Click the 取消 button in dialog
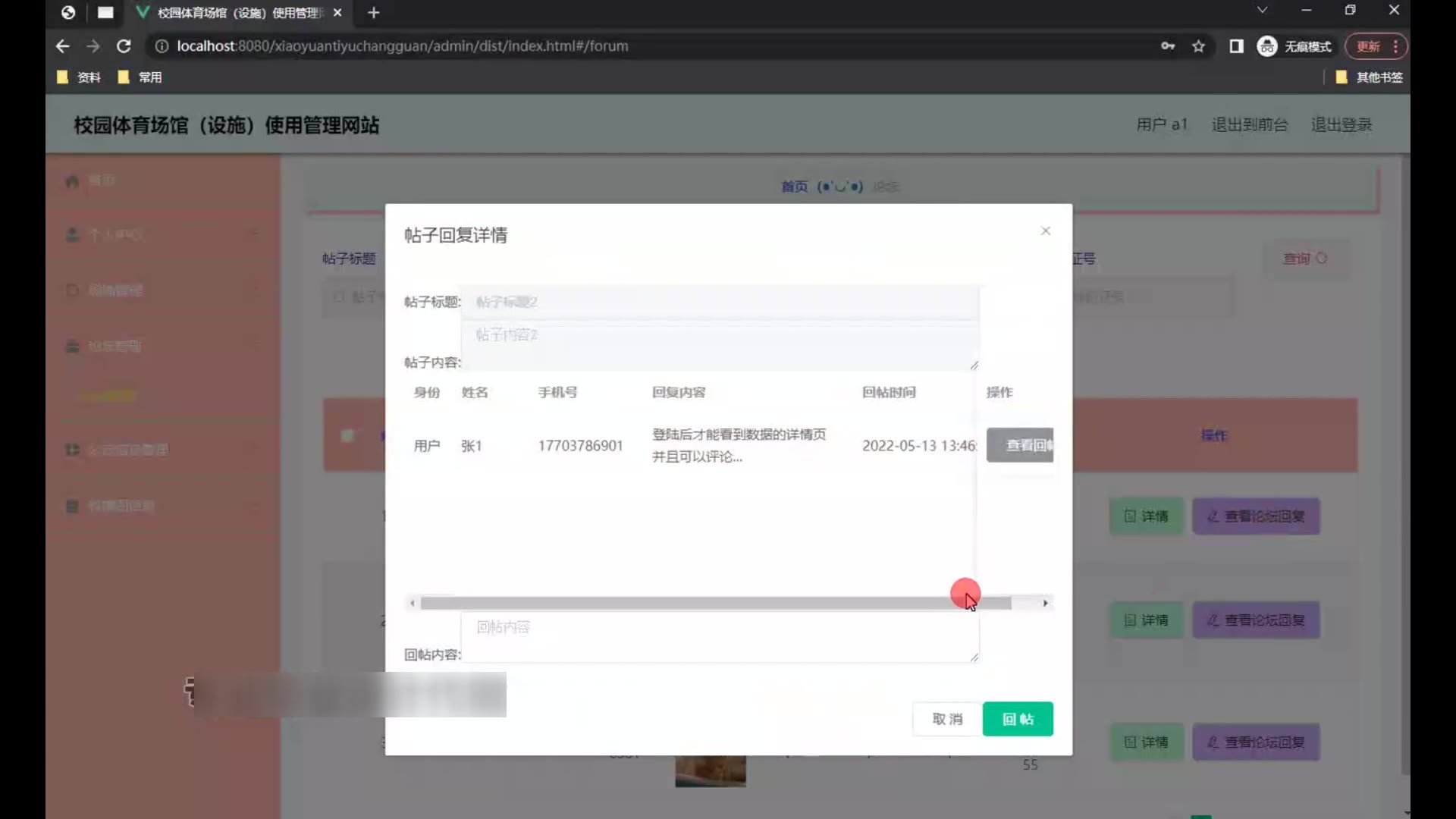This screenshot has height=819, width=1456. (947, 719)
